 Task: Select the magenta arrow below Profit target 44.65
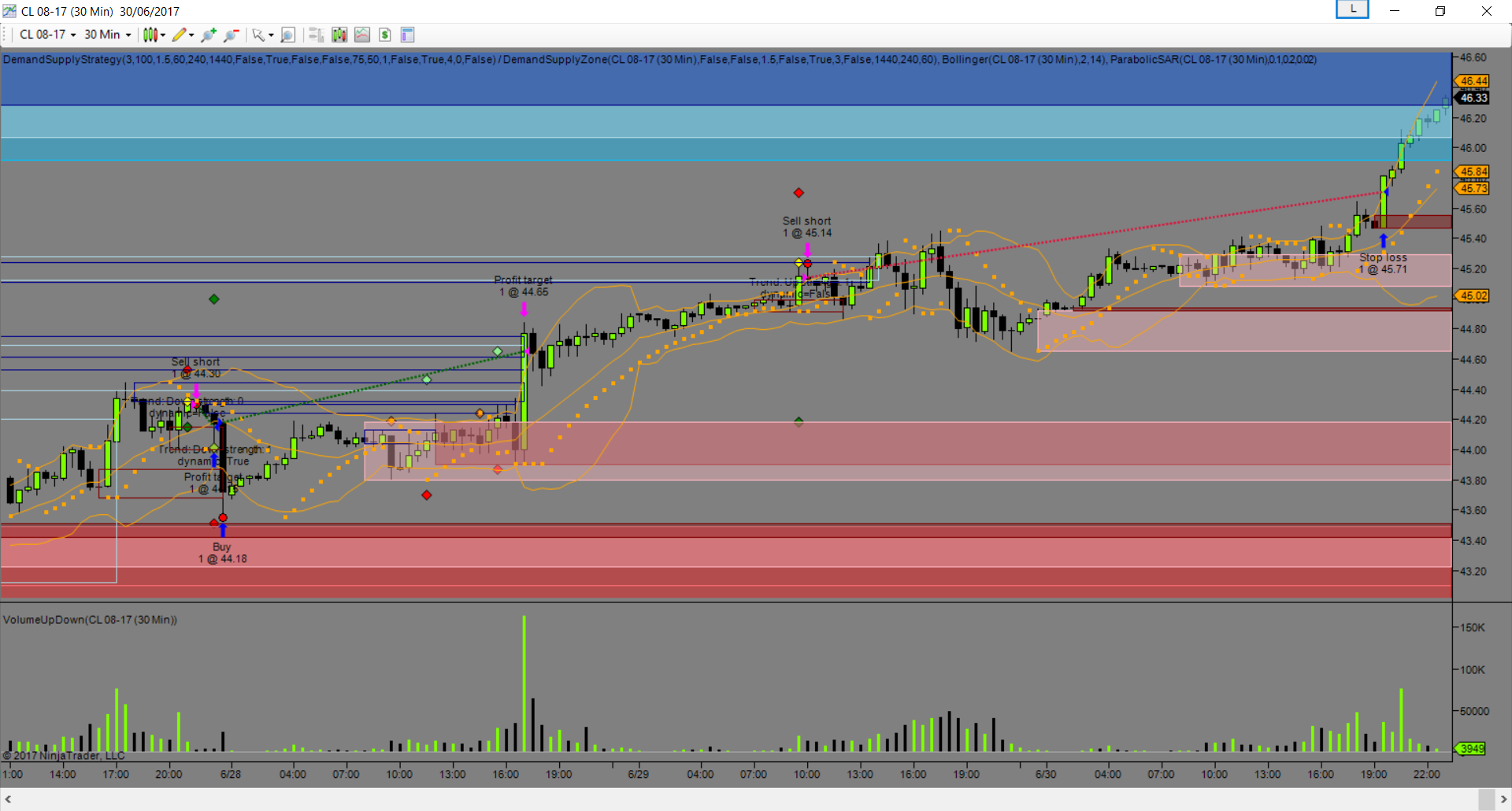pos(524,309)
